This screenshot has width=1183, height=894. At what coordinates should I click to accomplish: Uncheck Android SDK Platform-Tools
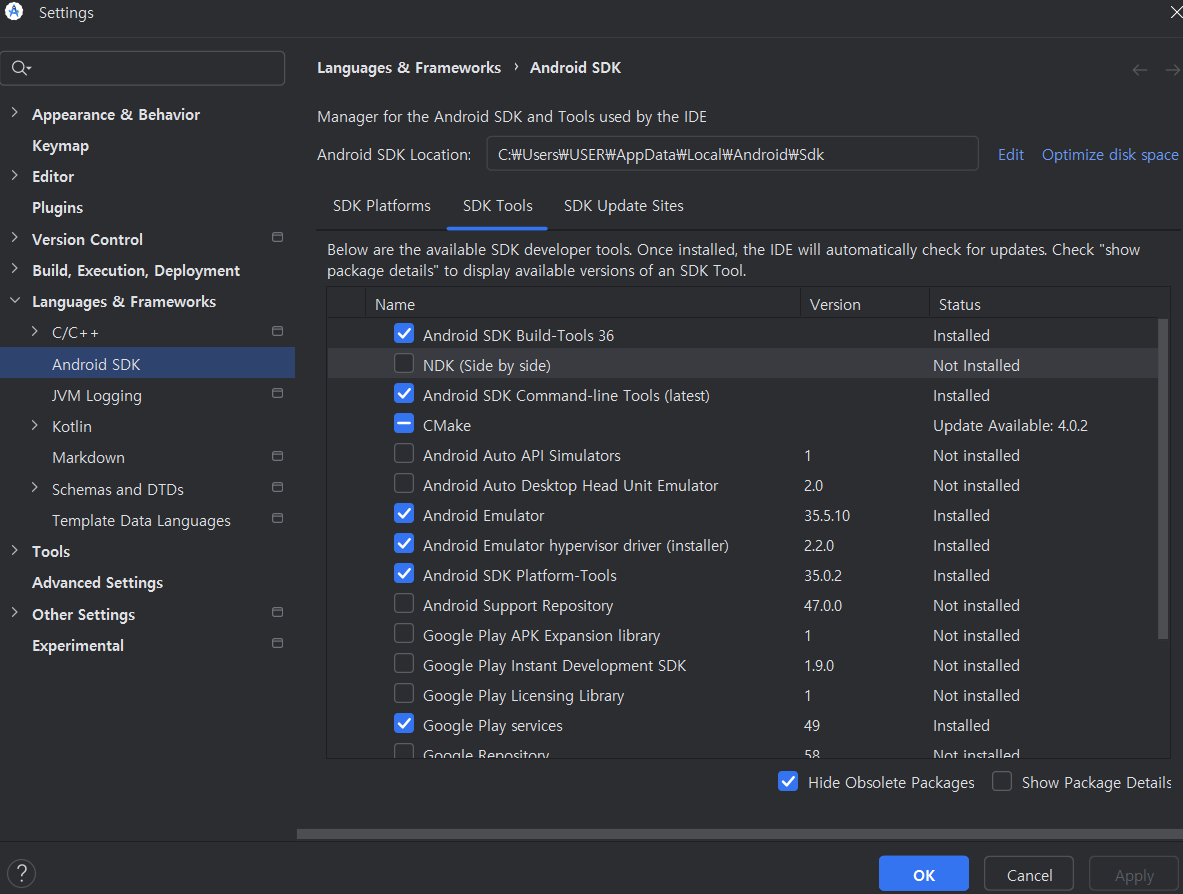click(x=404, y=573)
